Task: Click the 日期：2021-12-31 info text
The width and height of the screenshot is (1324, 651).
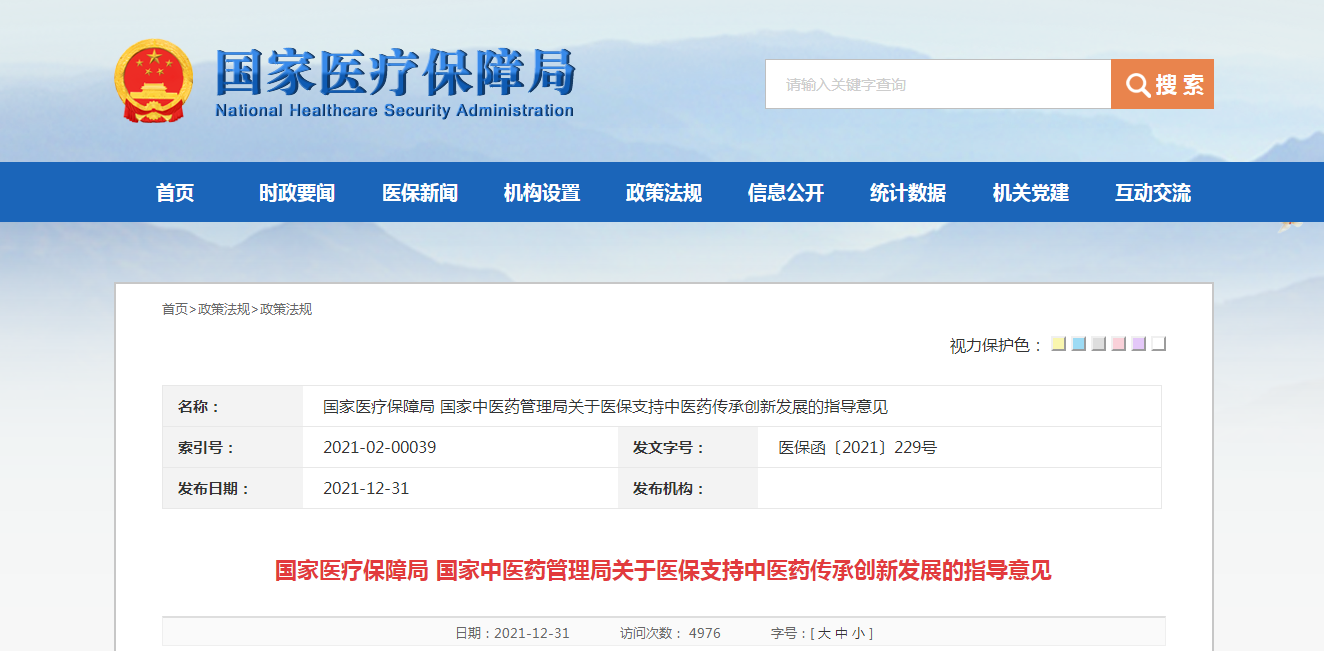Action: pyautogui.click(x=512, y=633)
